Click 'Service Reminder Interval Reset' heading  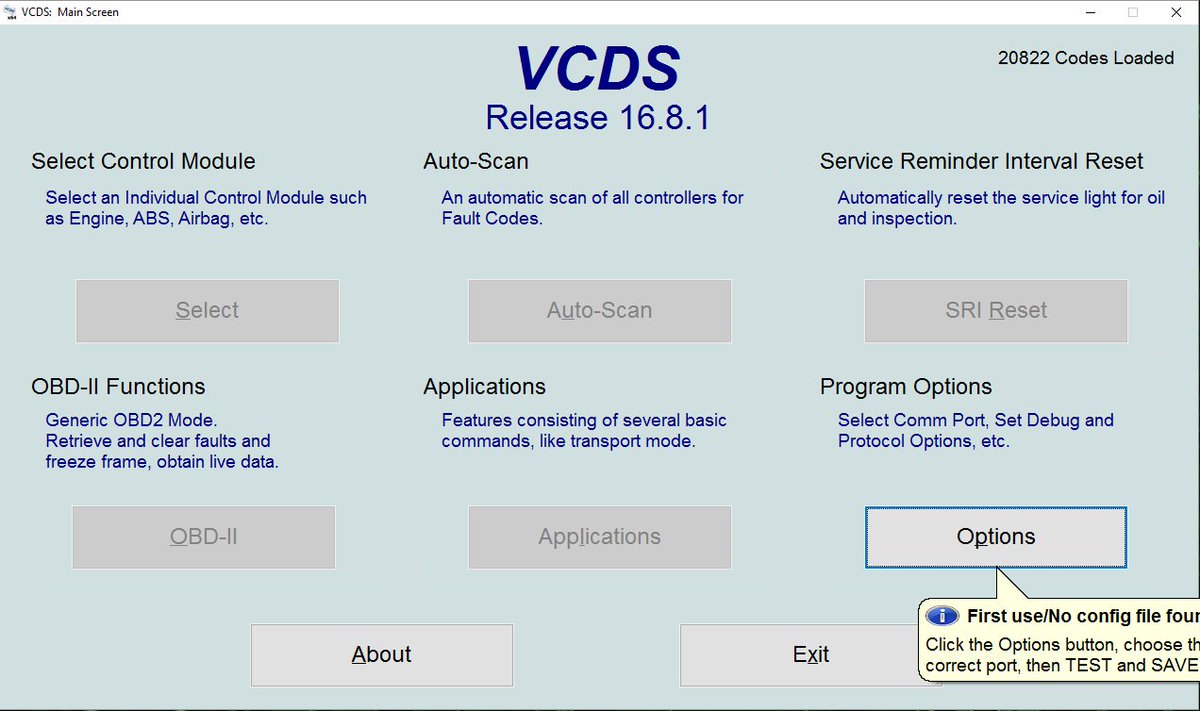pyautogui.click(x=982, y=162)
